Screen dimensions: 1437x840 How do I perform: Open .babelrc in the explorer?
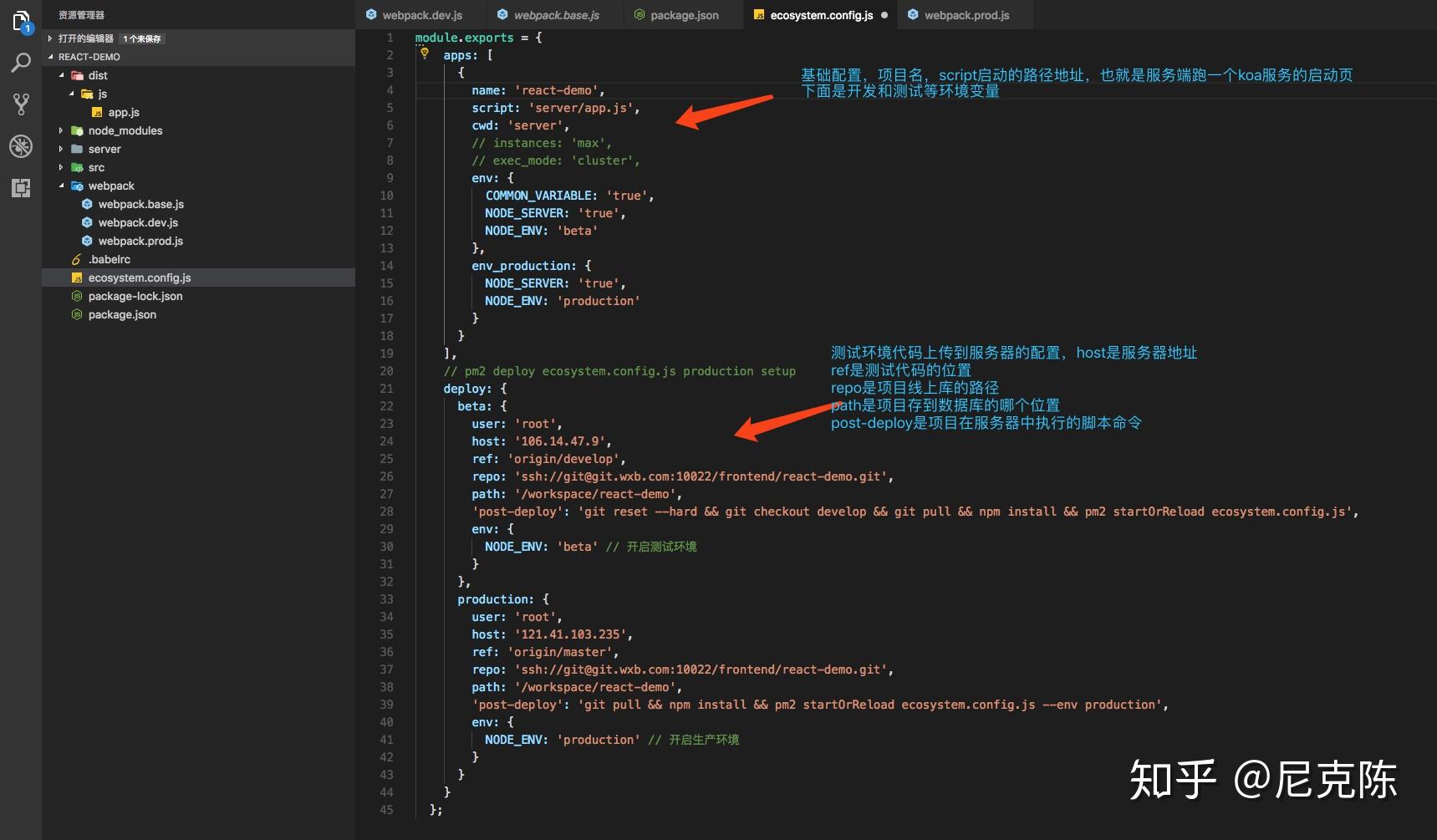click(x=110, y=259)
